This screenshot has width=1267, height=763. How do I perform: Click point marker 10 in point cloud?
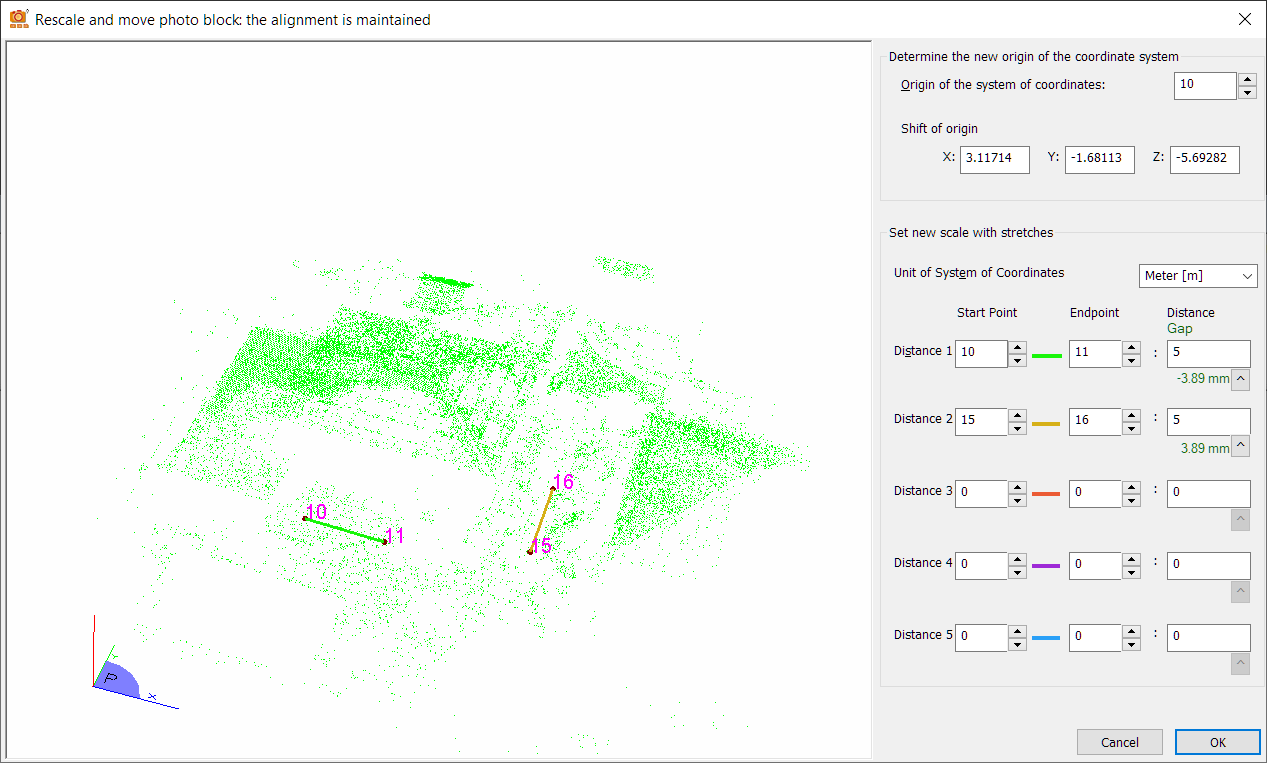coord(305,518)
